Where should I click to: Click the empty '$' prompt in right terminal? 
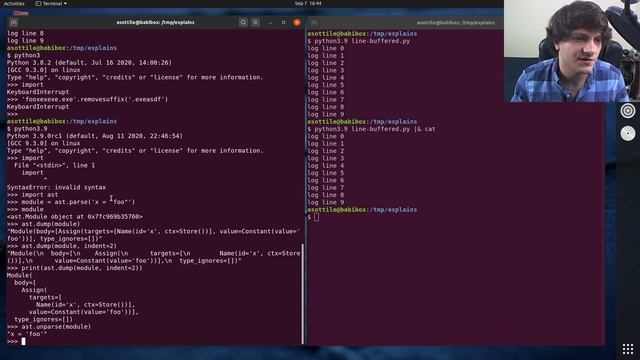click(x=313, y=218)
